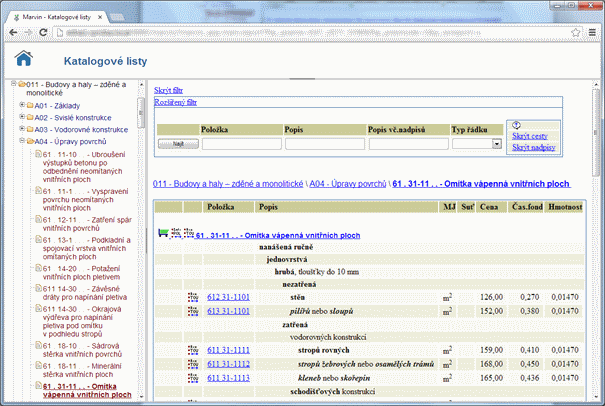Click the green cart icon beside the heading

[163, 233]
